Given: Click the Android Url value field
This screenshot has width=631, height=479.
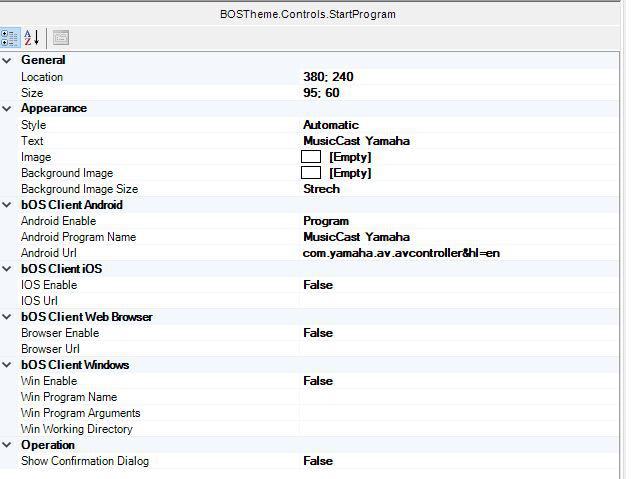Looking at the screenshot, I should point(401,253).
